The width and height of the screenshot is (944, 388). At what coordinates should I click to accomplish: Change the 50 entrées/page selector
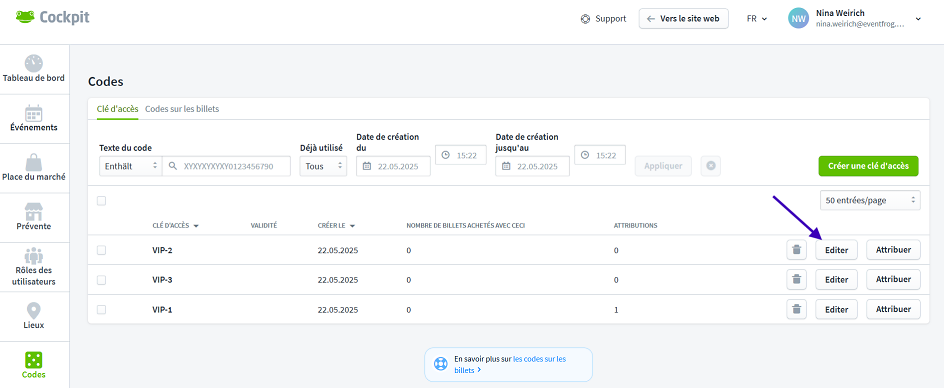point(870,200)
